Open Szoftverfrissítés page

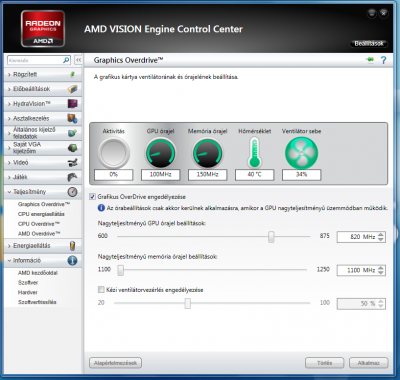tap(37, 302)
